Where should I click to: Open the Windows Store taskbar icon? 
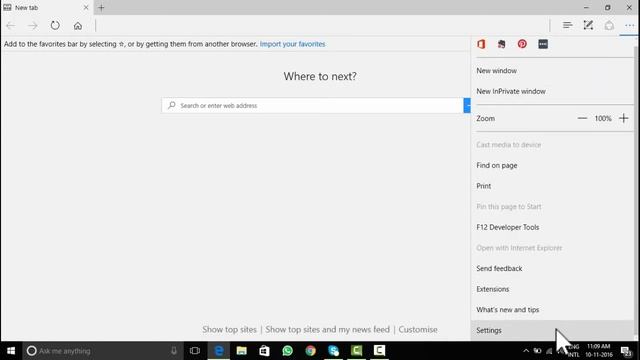point(264,351)
